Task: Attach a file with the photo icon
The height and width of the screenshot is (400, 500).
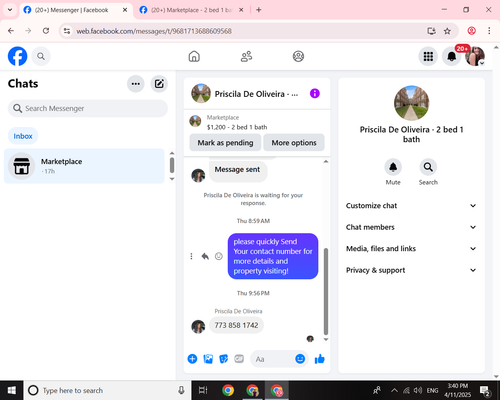Action: 208,359
